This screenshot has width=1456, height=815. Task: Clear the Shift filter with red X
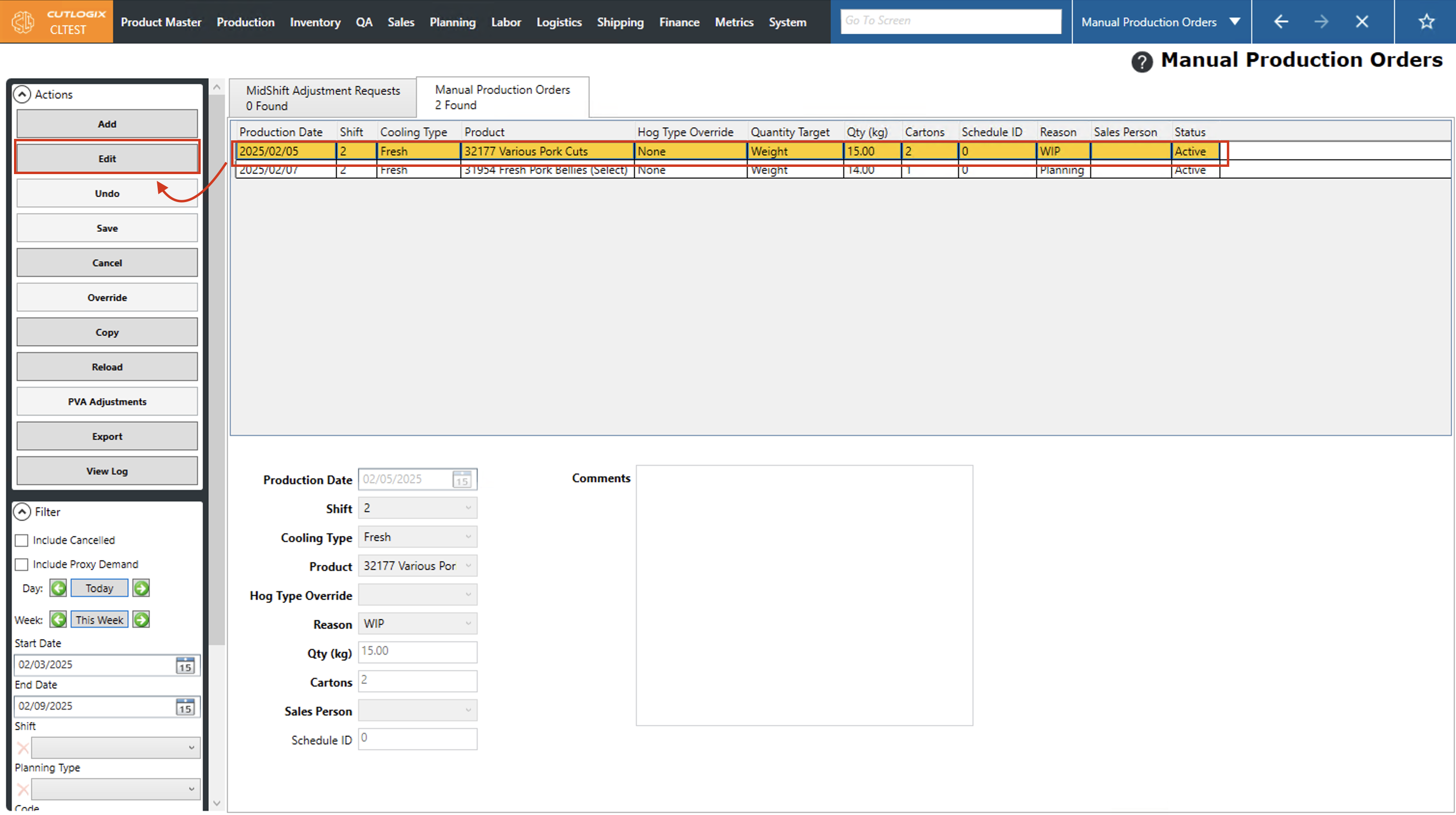click(x=23, y=748)
